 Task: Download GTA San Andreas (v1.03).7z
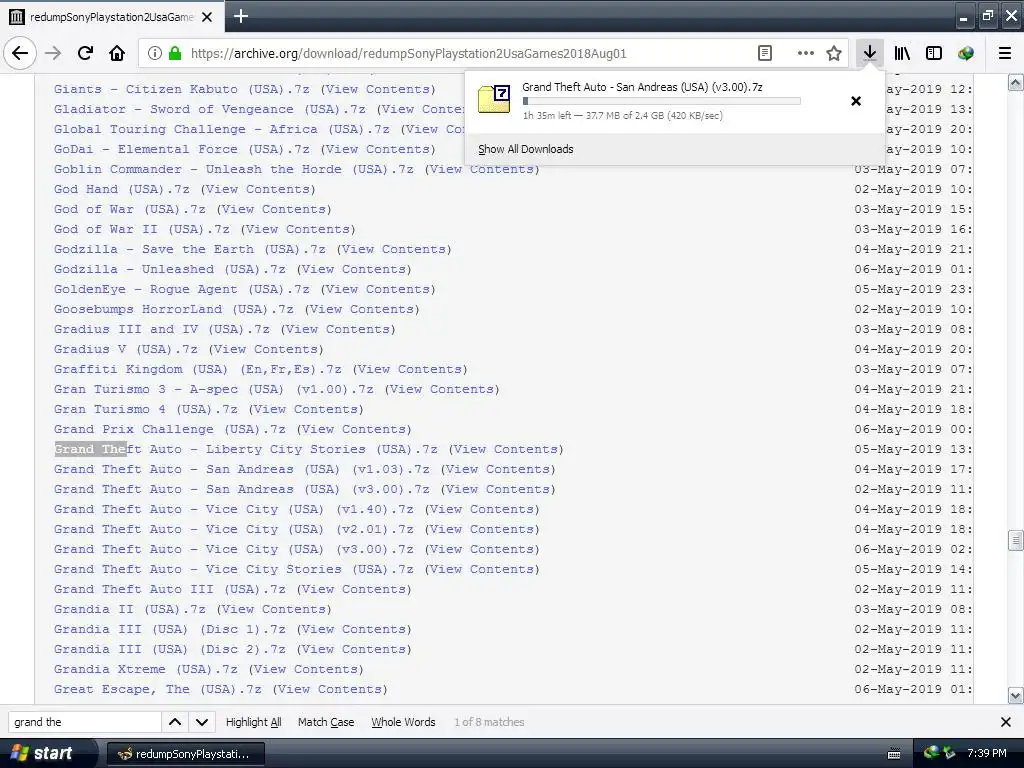pyautogui.click(x=242, y=469)
